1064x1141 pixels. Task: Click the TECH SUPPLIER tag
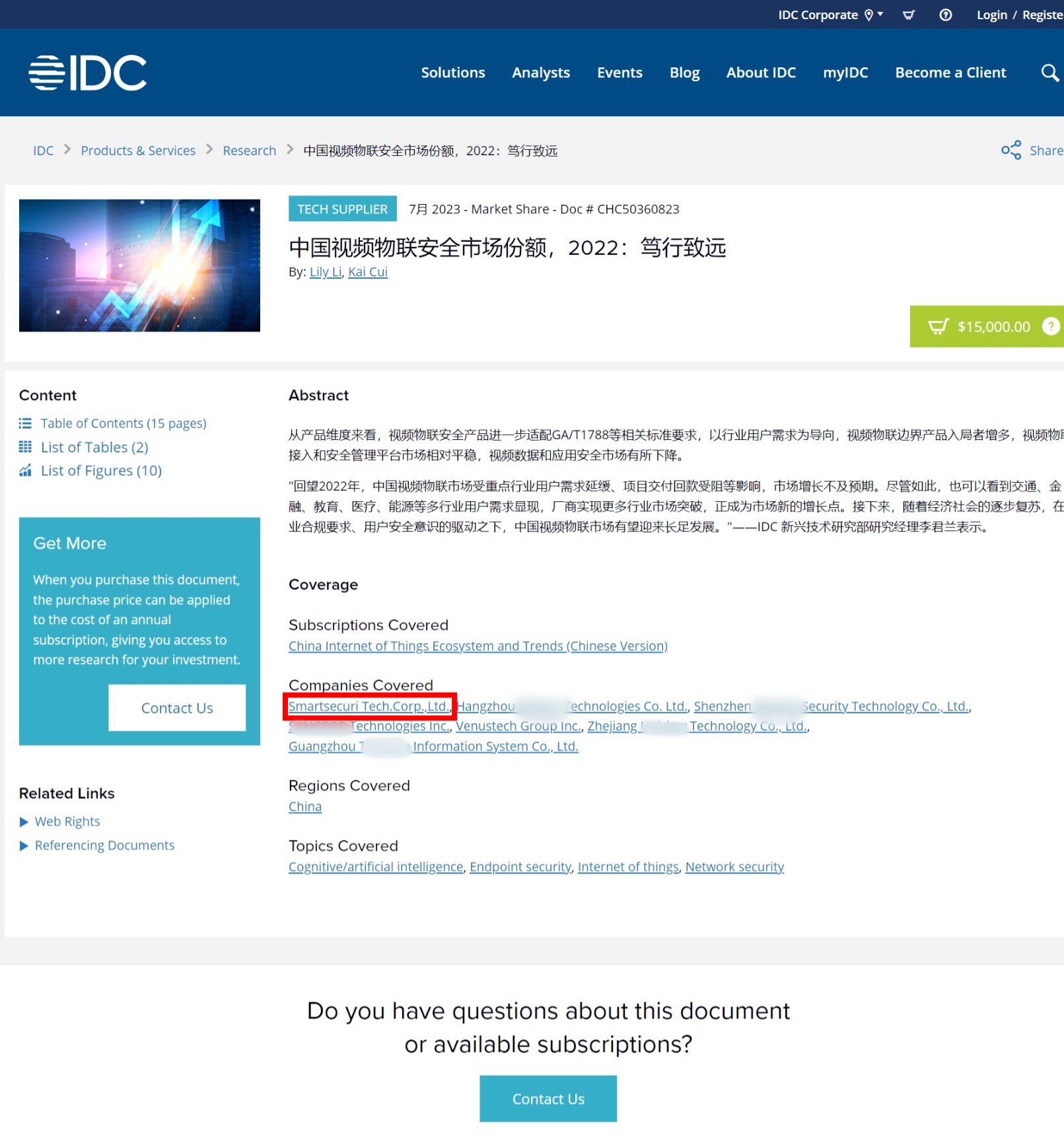(x=343, y=209)
